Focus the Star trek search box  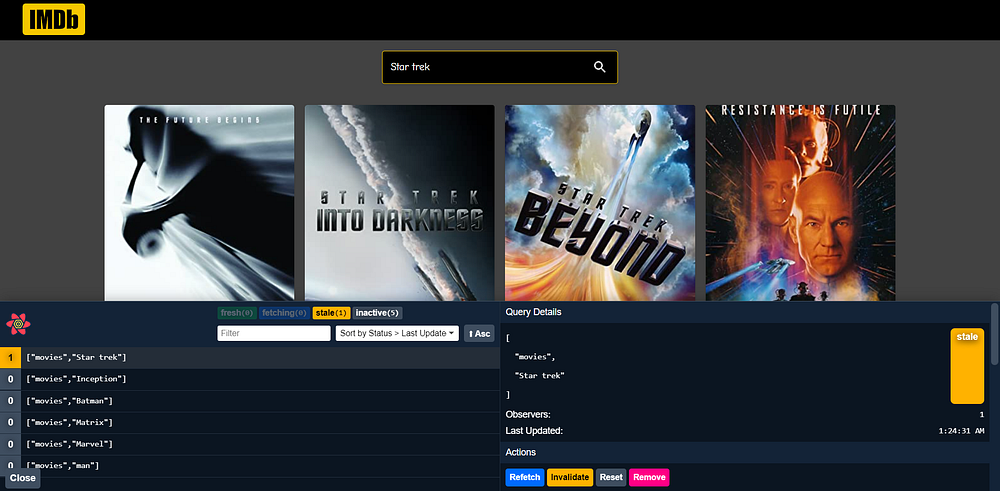click(x=499, y=67)
